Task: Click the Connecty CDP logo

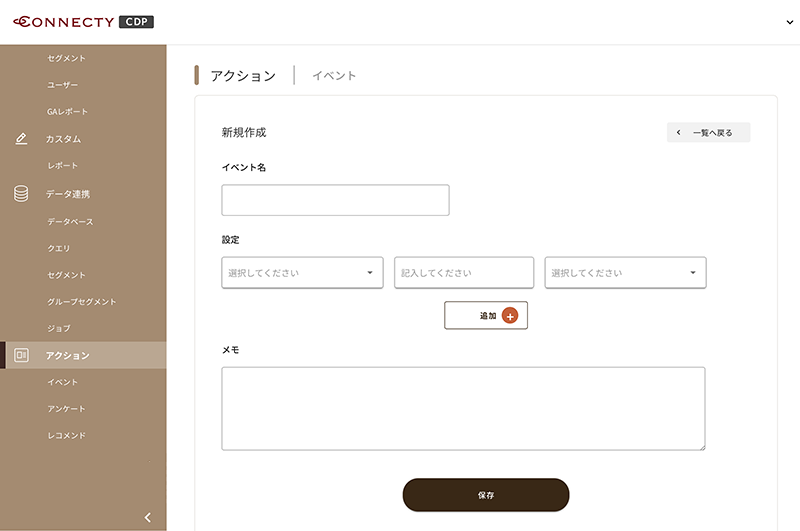Action: 83,22
